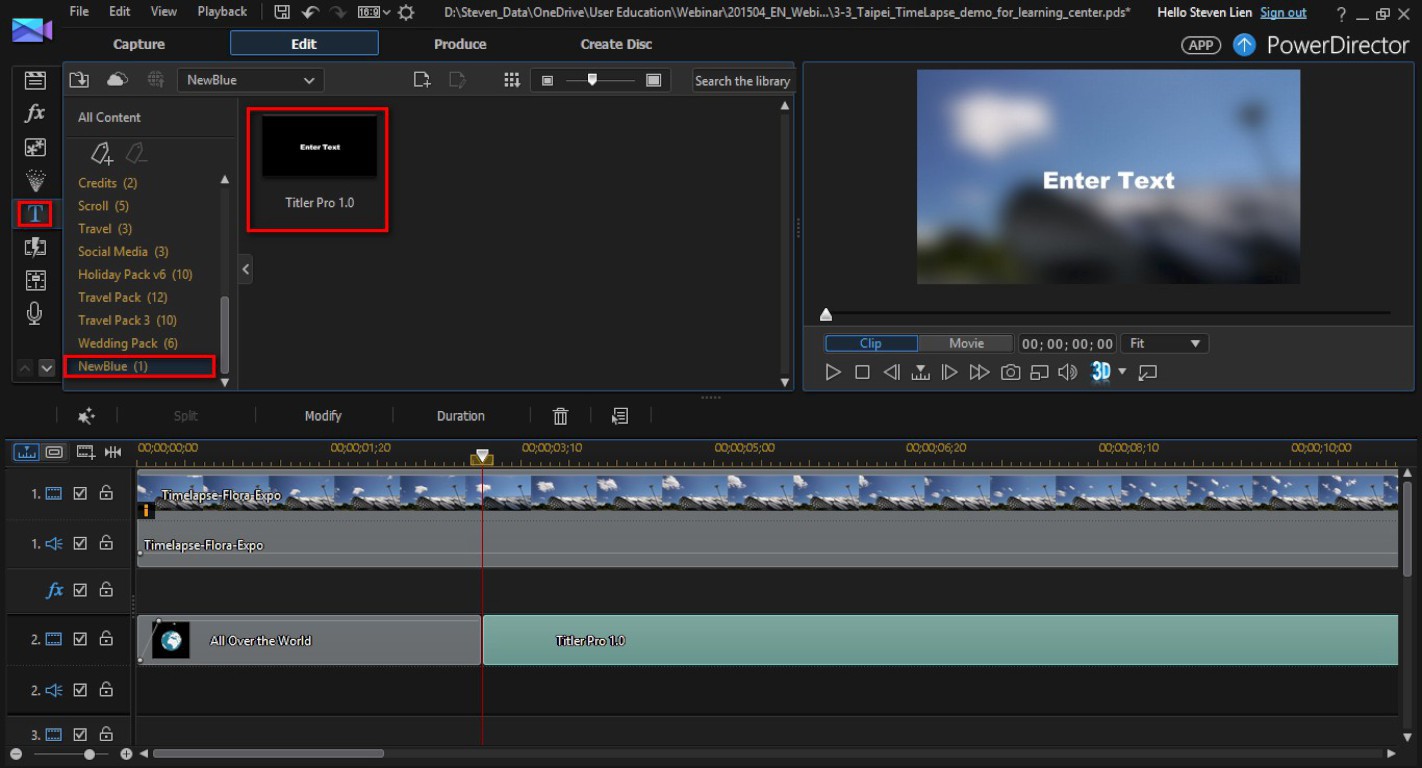Click the undo arrow icon
Image resolution: width=1422 pixels, height=768 pixels.
tap(310, 12)
